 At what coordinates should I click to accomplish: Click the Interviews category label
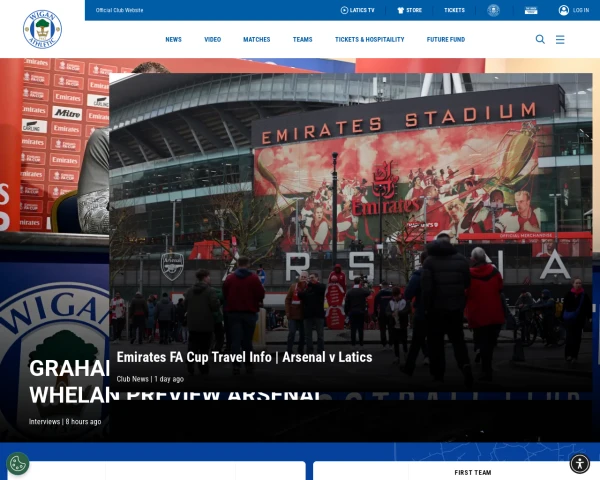pyautogui.click(x=44, y=421)
